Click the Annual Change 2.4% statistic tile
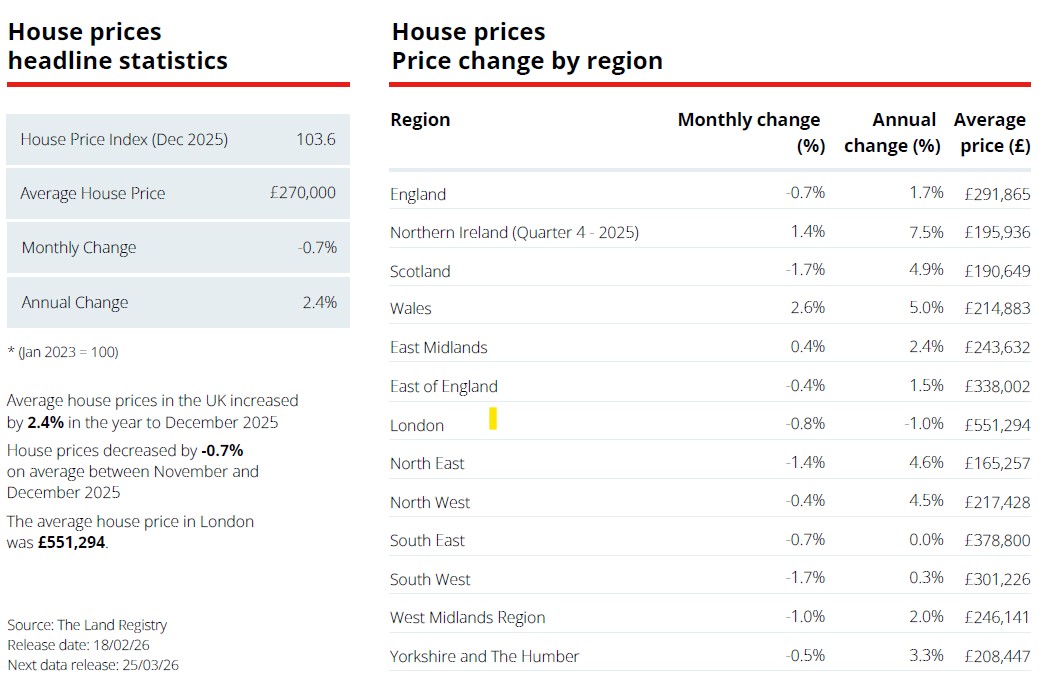The image size is (1042, 676). coord(178,302)
